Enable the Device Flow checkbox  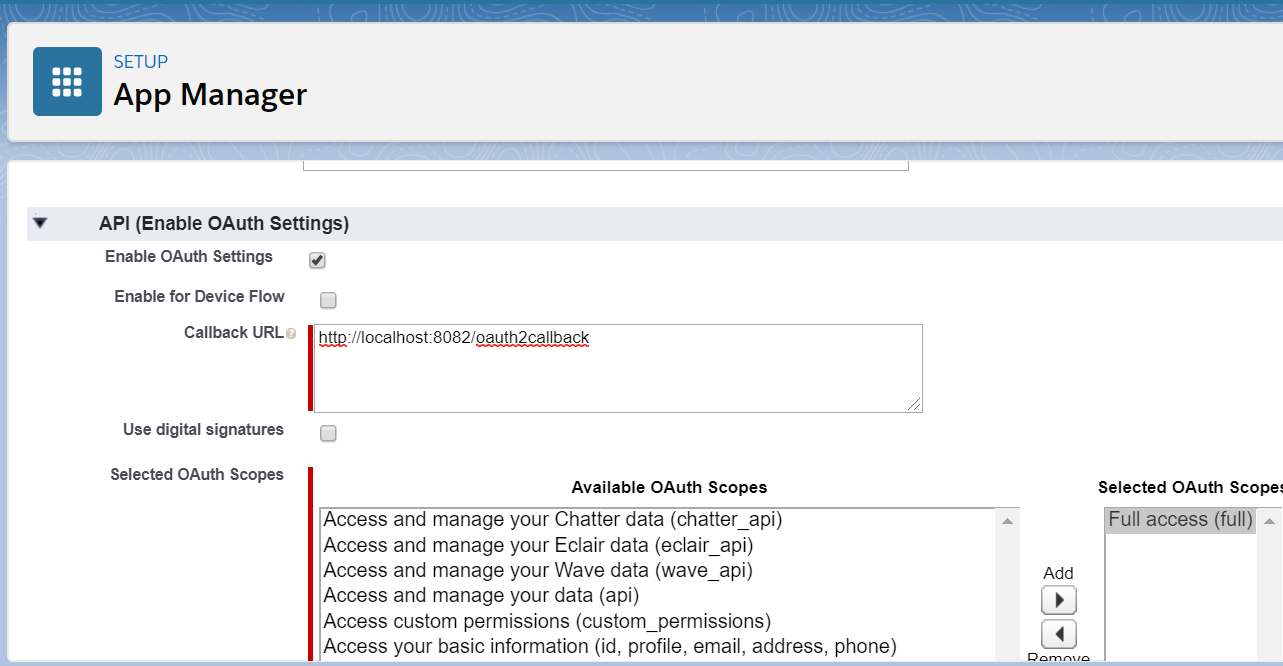point(327,299)
